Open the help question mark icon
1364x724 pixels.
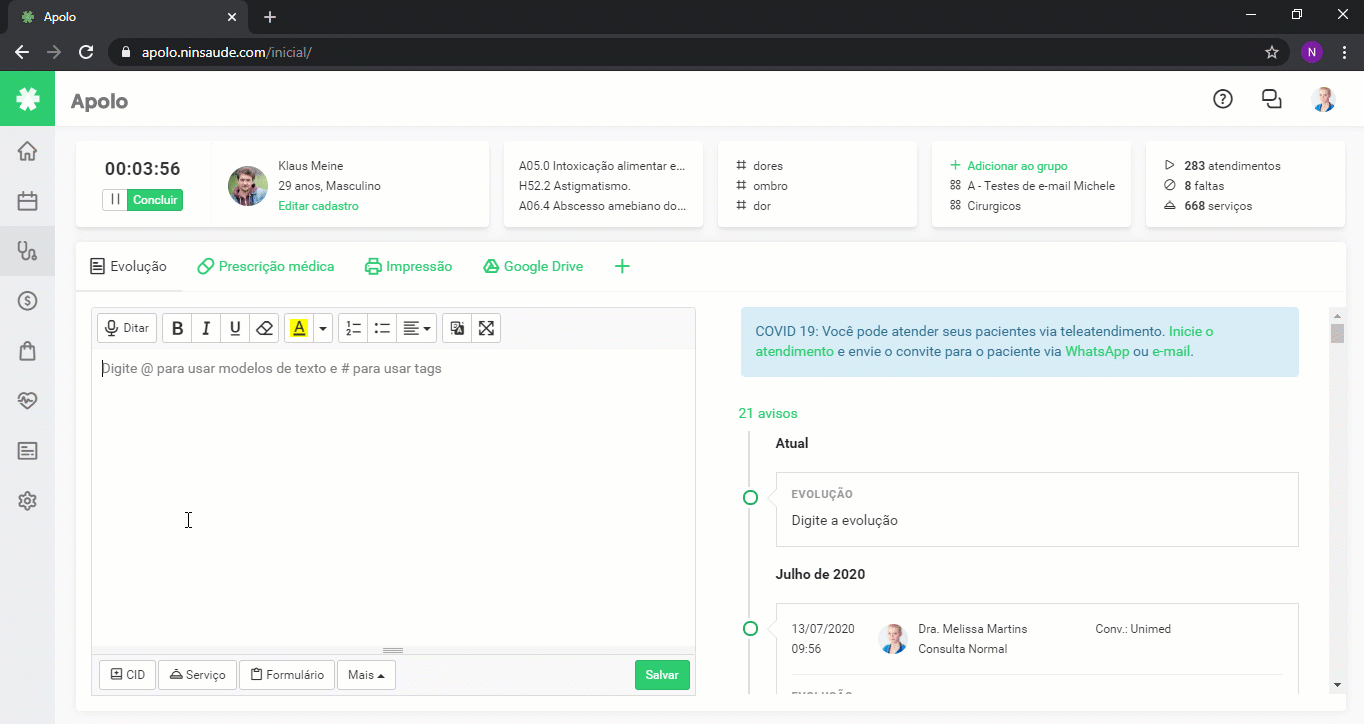[x=1222, y=99]
